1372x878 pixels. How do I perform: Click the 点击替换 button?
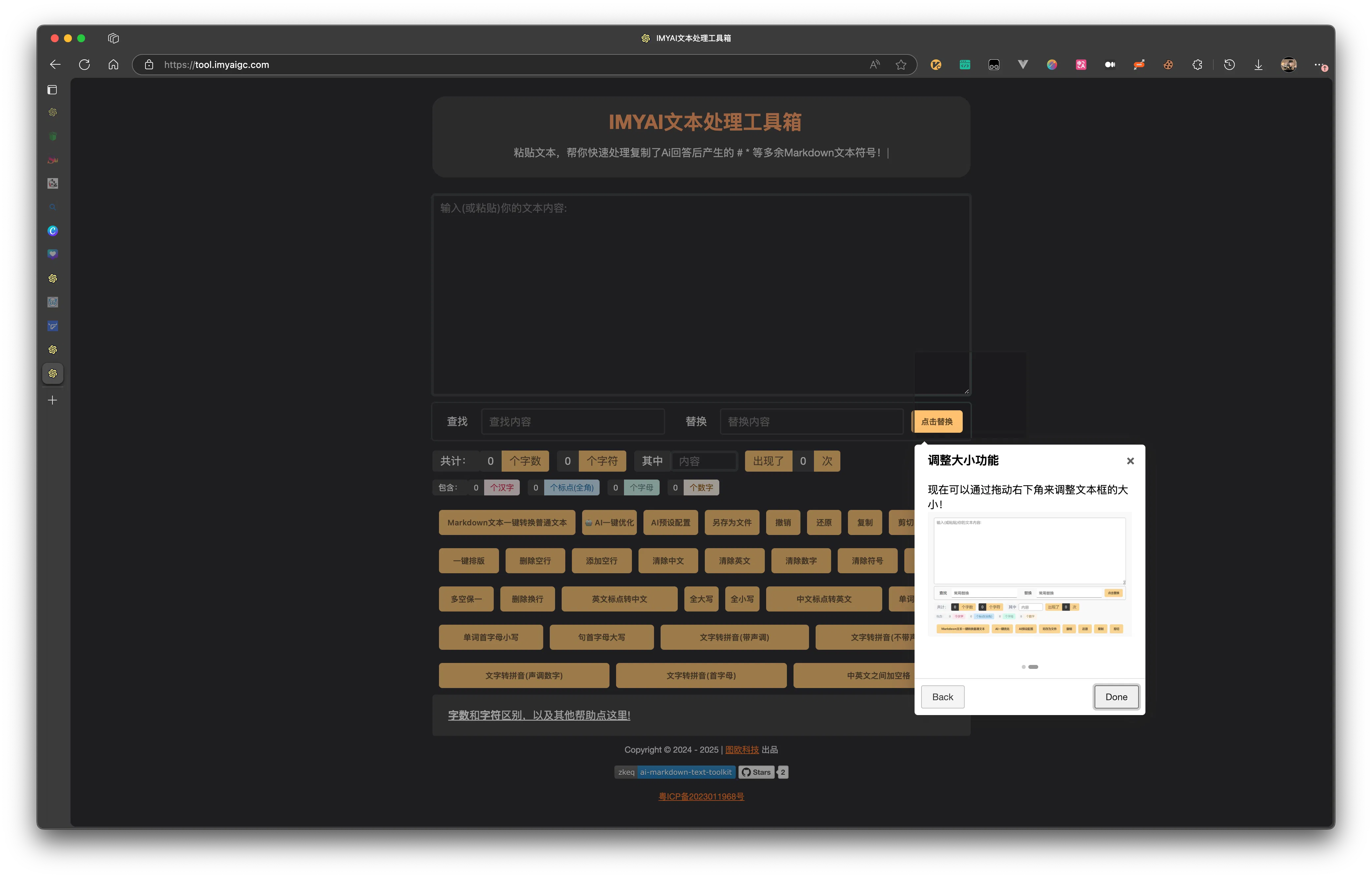937,421
